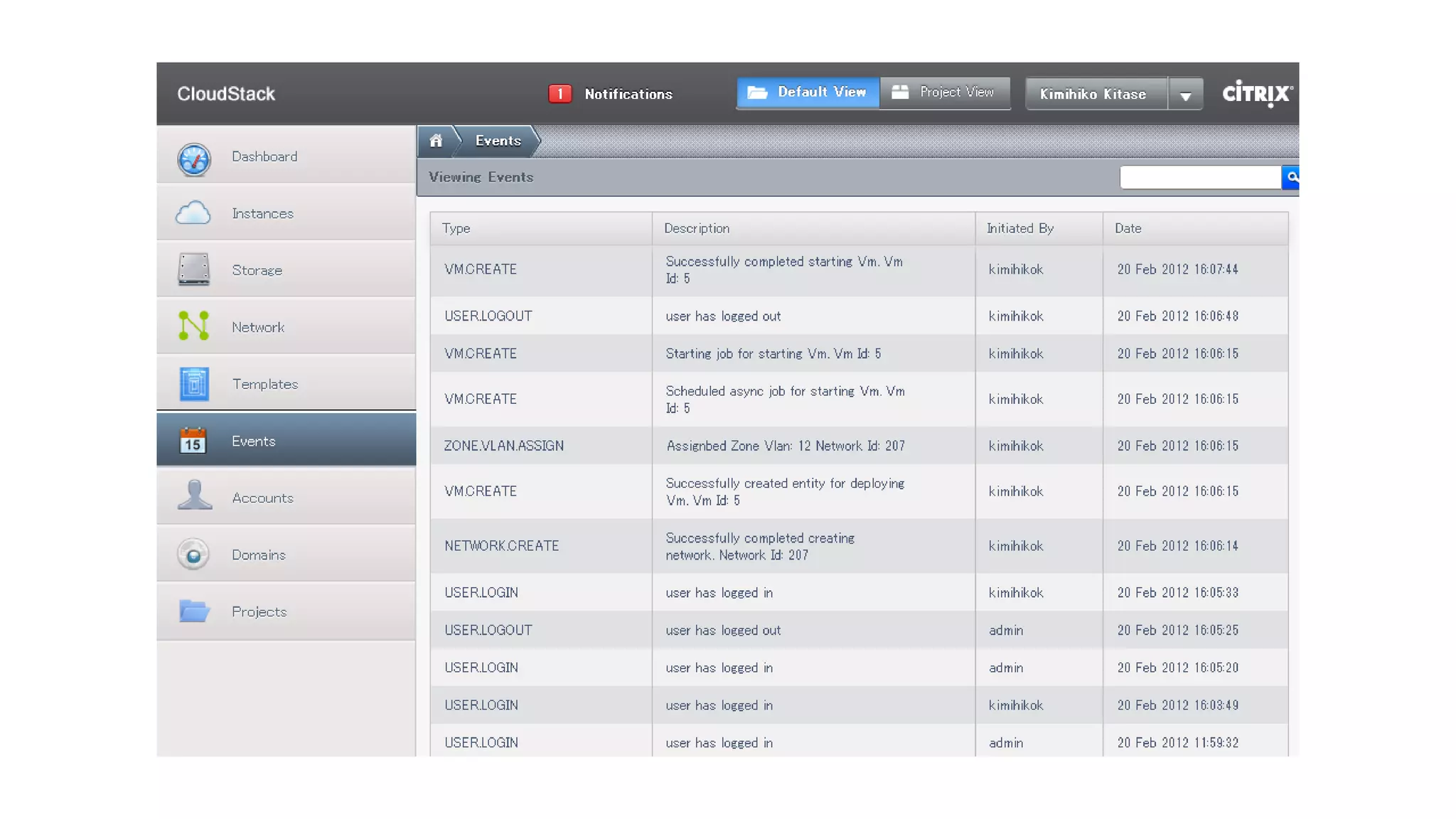Switch to Default View
The image size is (1456, 819).
pyautogui.click(x=808, y=92)
